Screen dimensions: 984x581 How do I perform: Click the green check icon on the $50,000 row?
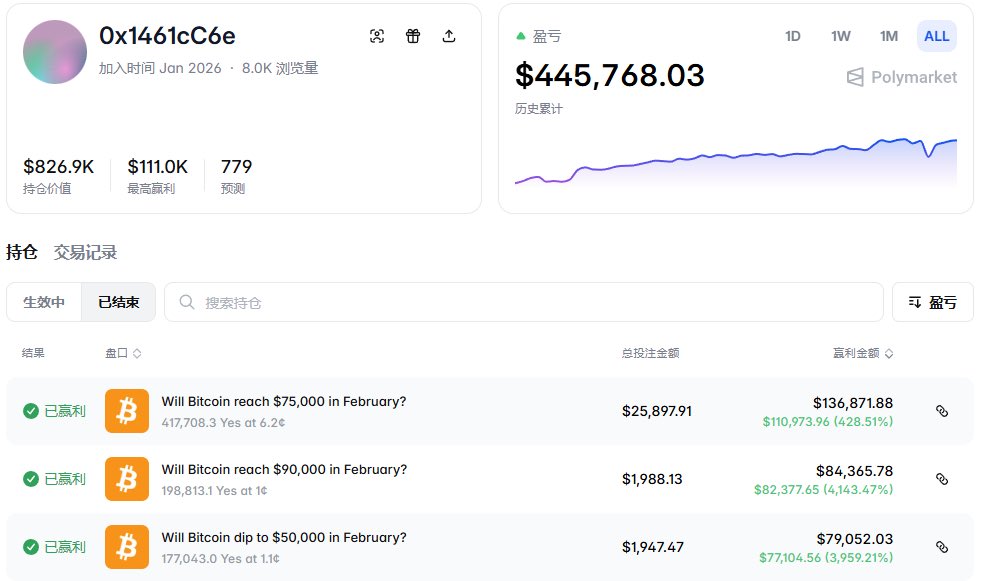pos(31,547)
